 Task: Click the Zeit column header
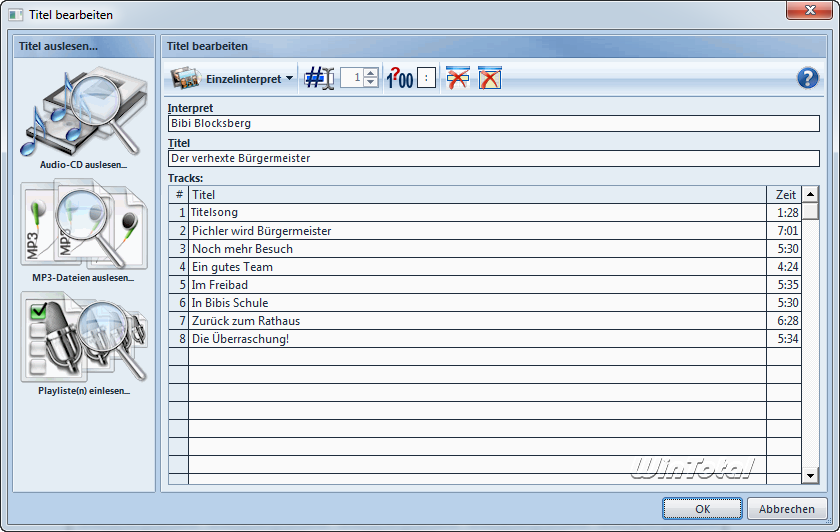tap(784, 194)
